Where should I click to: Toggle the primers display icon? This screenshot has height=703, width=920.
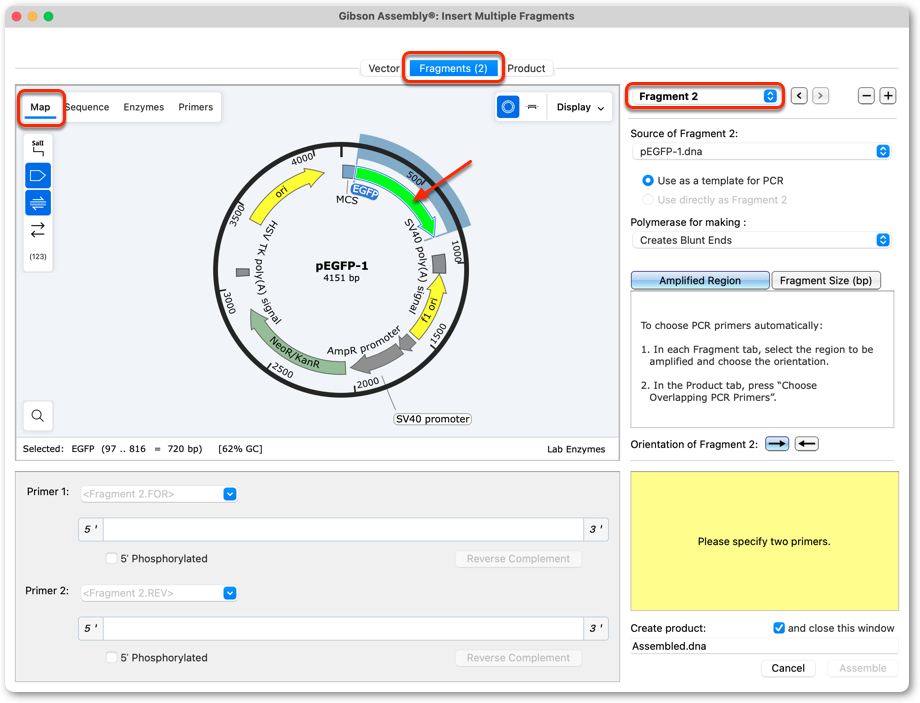tap(38, 203)
